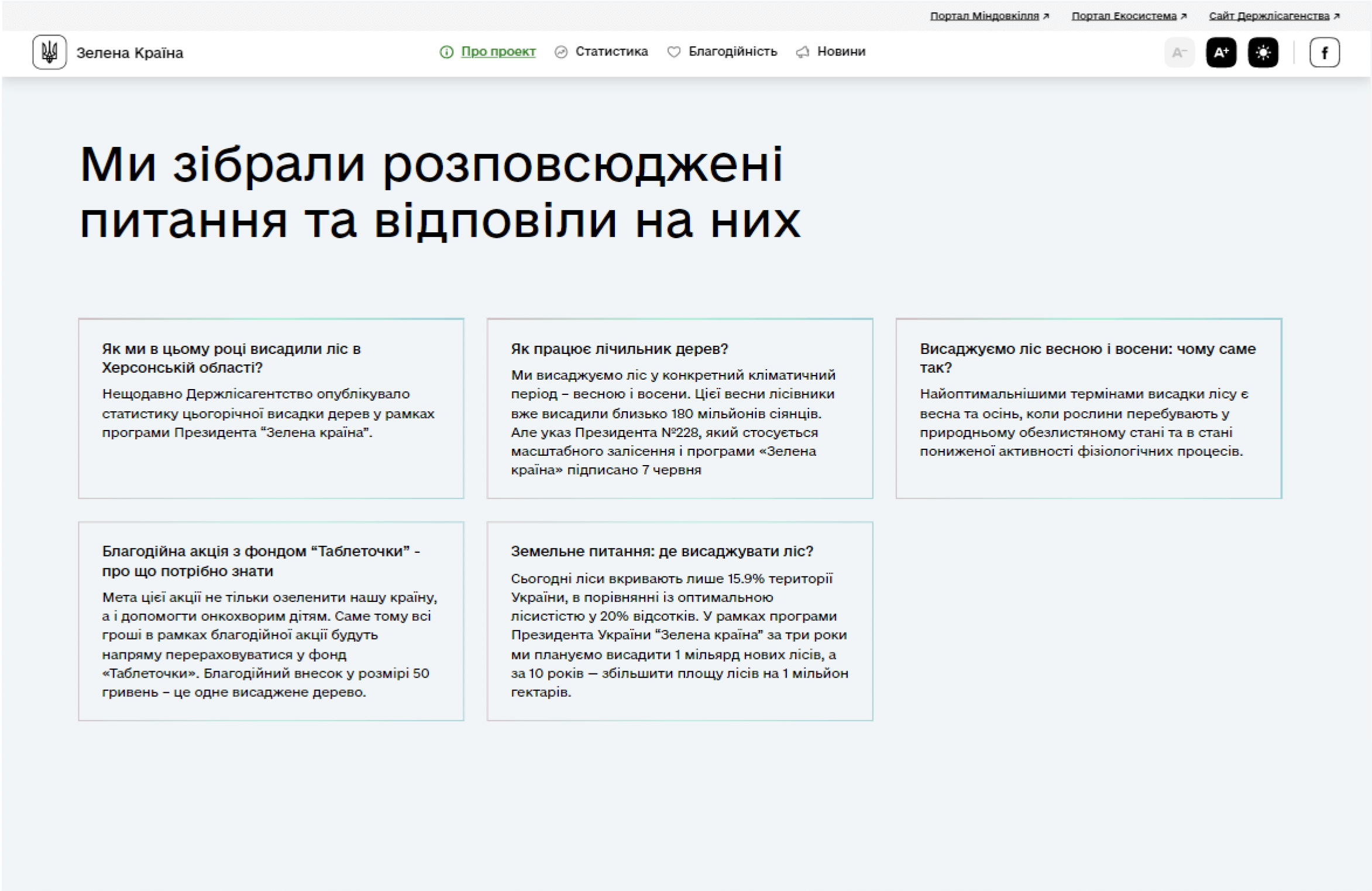Click the trident emblem in the site logo
The height and width of the screenshot is (891, 1372).
click(x=49, y=52)
